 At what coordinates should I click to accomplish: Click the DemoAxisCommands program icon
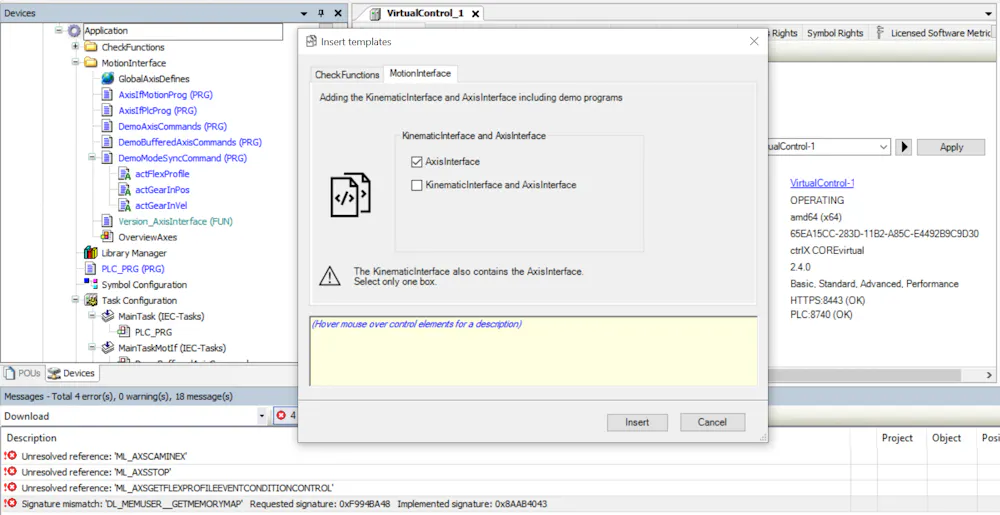point(108,126)
